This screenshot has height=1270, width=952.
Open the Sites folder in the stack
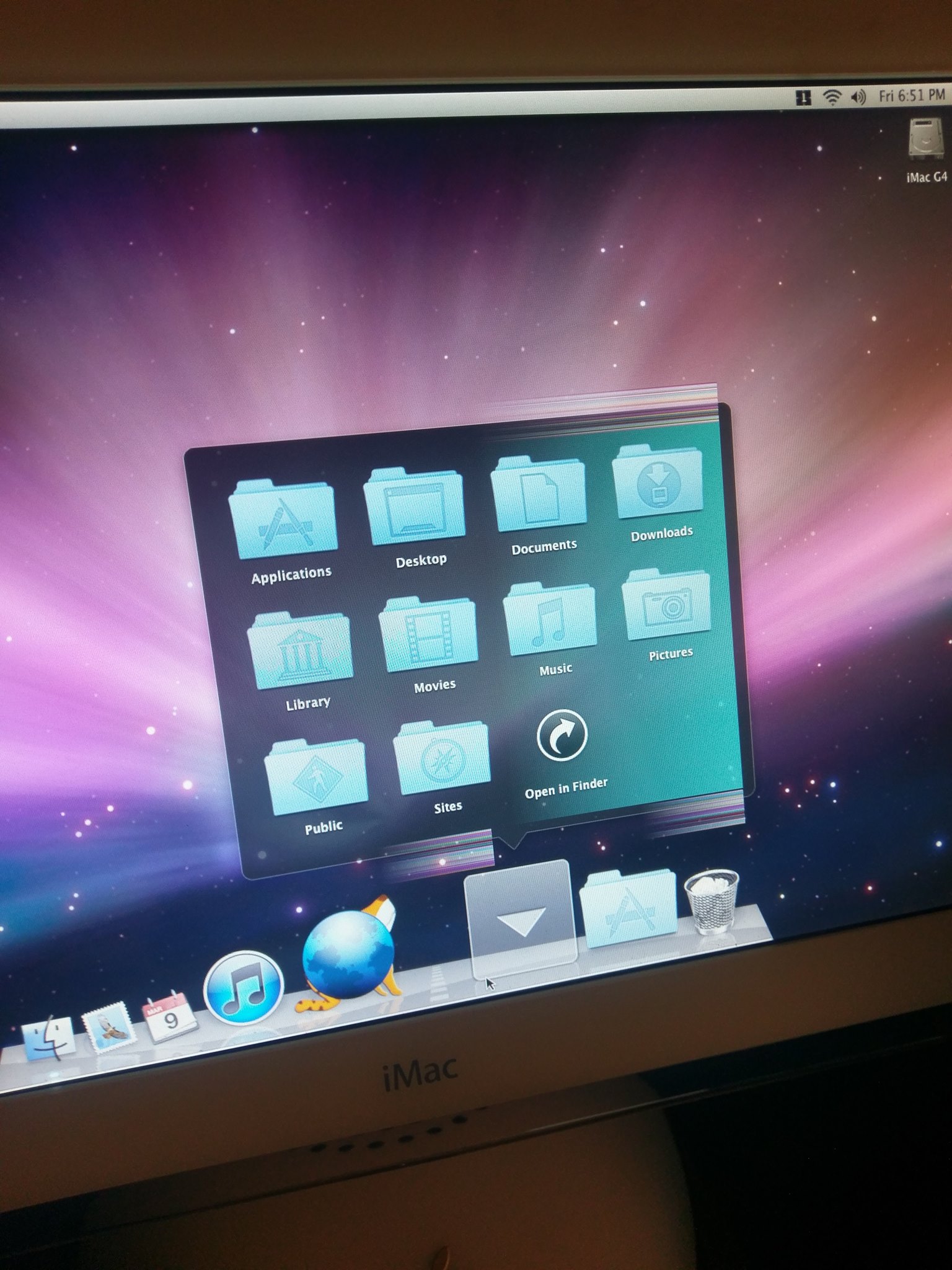(442, 757)
